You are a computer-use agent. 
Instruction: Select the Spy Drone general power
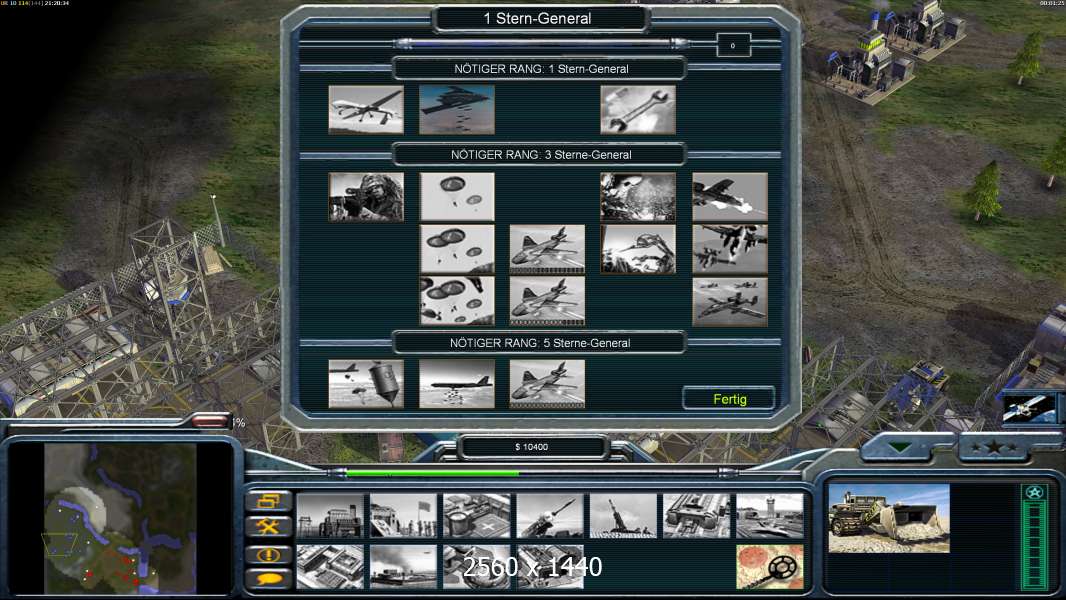click(x=366, y=109)
